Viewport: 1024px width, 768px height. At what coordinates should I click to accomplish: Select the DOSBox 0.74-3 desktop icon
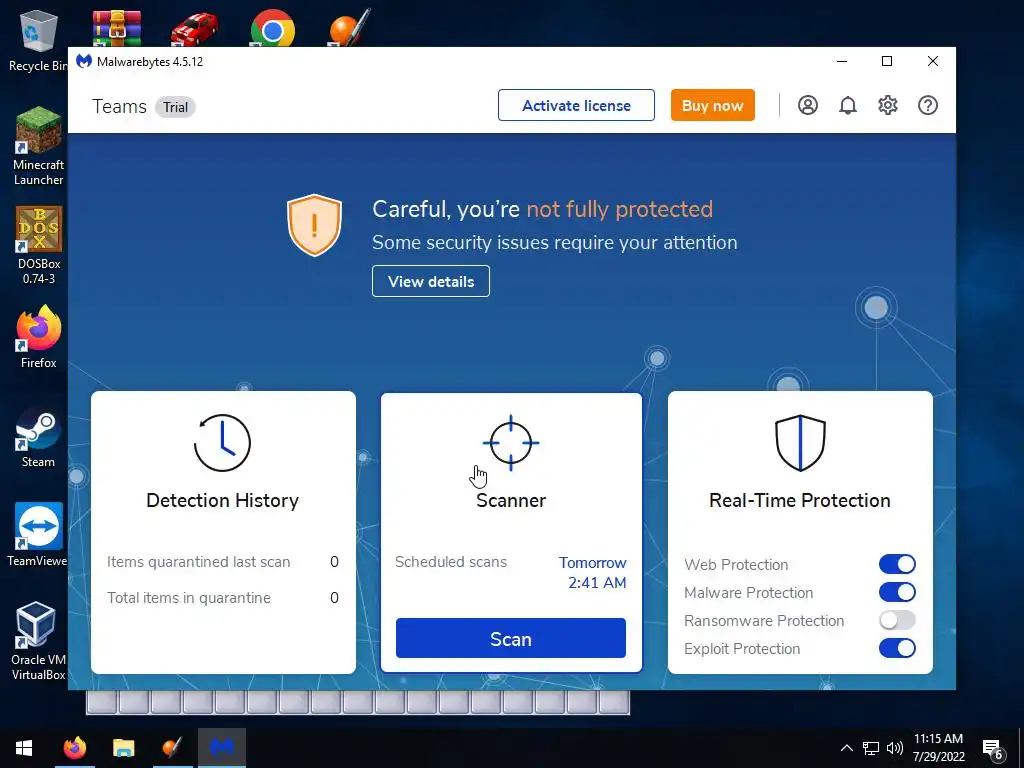pyautogui.click(x=39, y=245)
